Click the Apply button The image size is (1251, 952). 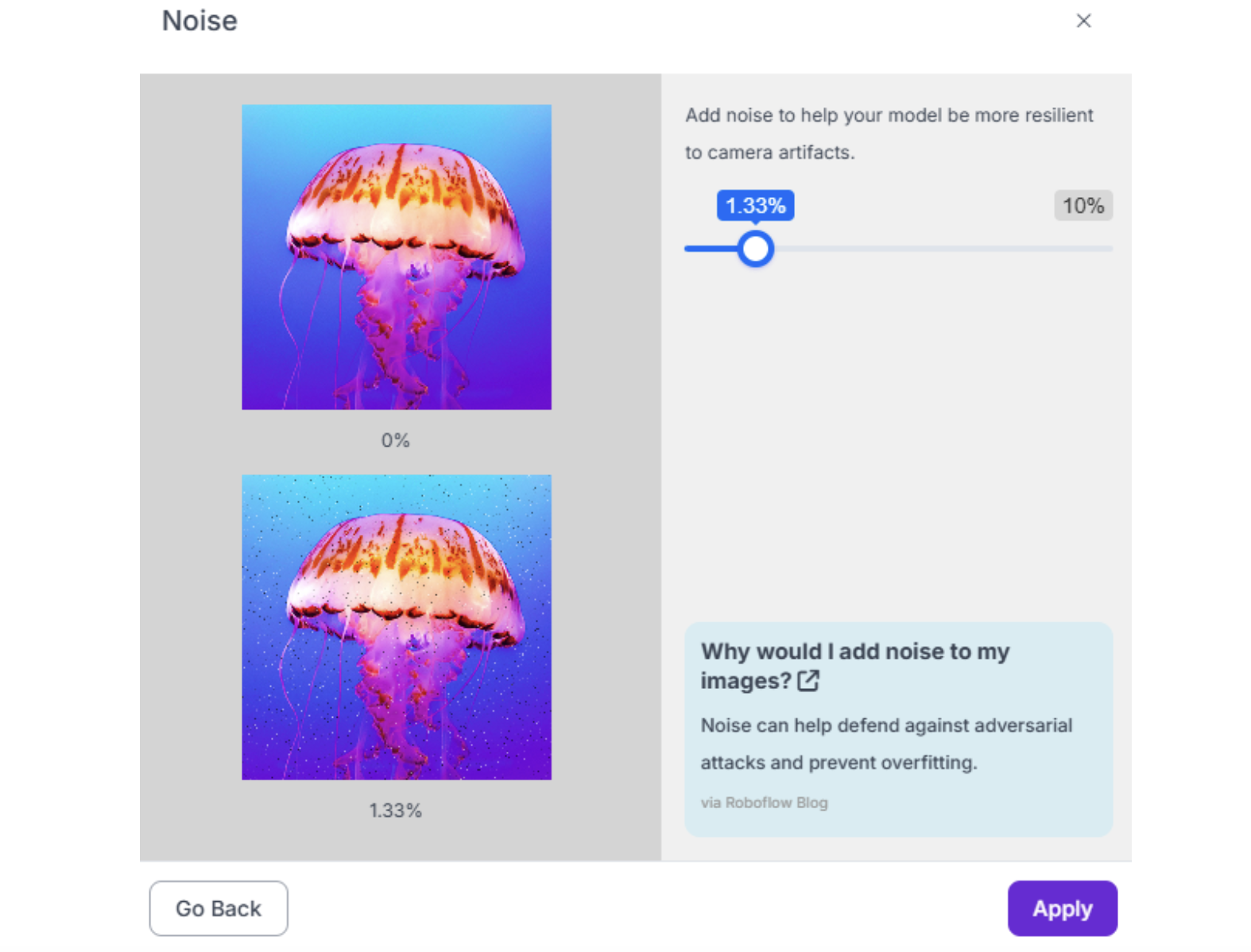[1062, 907]
